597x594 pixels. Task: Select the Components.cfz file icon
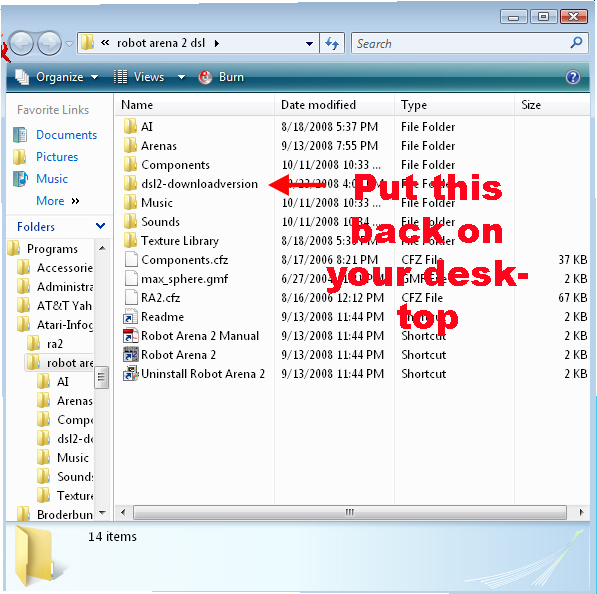[131, 260]
